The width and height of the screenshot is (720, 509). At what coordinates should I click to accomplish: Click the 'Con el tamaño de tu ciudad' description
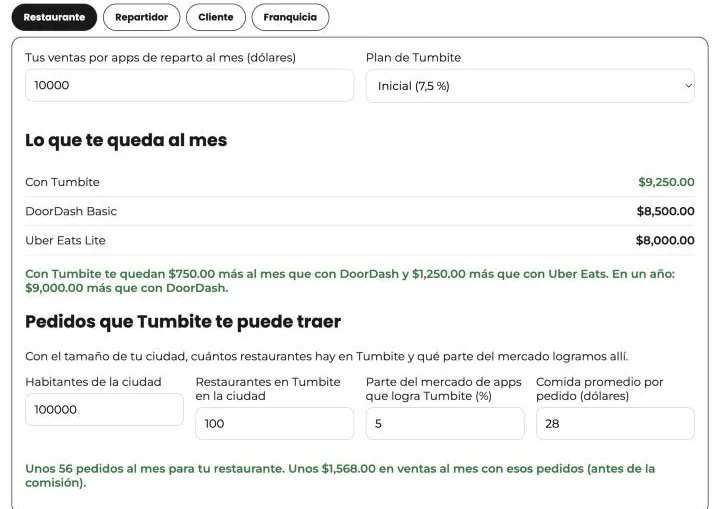click(326, 356)
